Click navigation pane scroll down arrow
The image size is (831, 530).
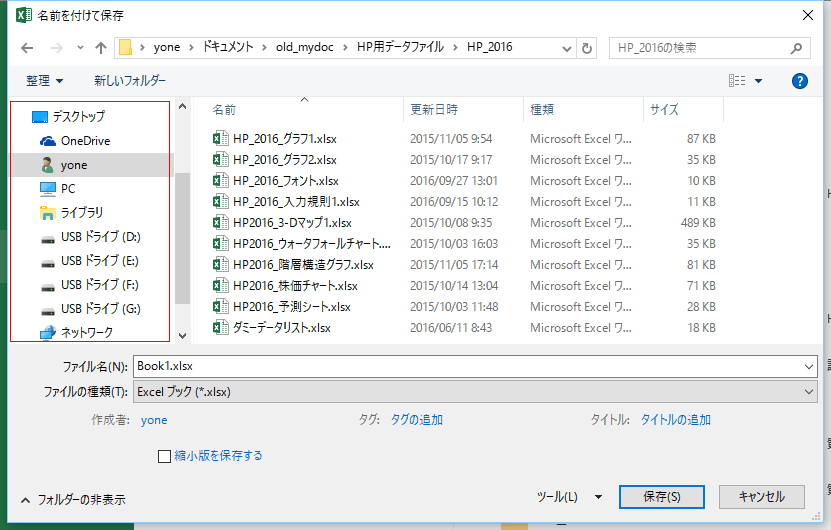(182, 335)
